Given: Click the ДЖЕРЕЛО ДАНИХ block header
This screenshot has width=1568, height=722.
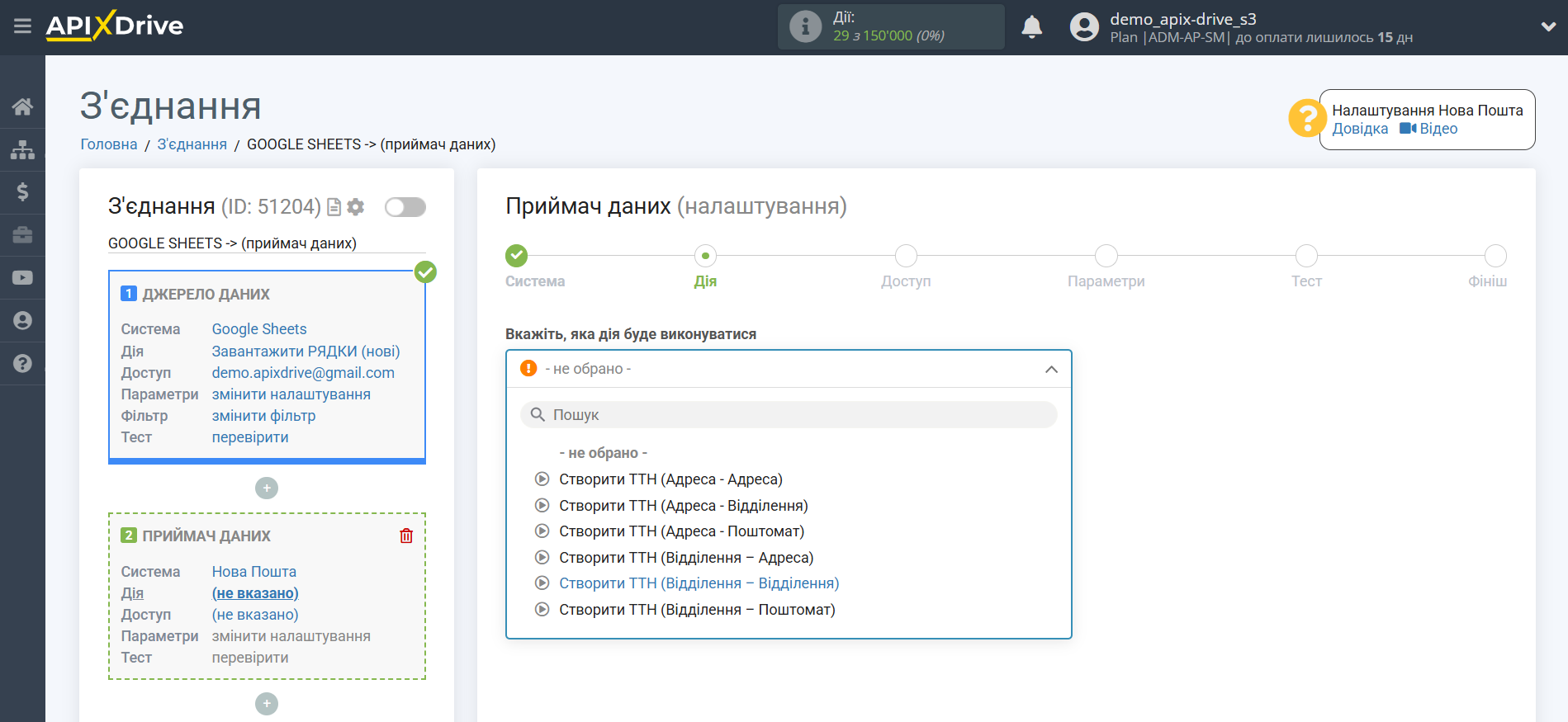Looking at the screenshot, I should (x=206, y=295).
